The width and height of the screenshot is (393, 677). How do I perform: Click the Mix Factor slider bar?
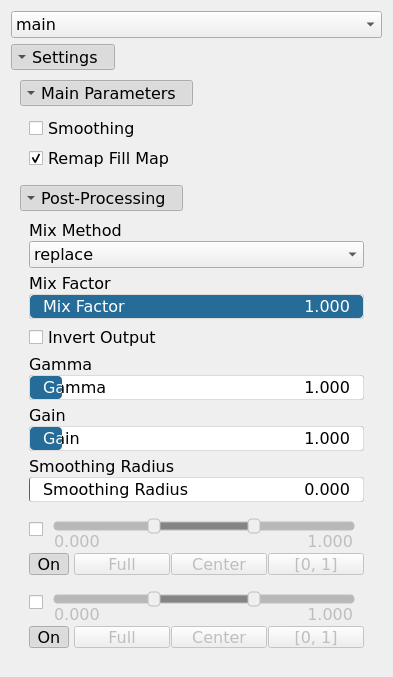click(196, 307)
